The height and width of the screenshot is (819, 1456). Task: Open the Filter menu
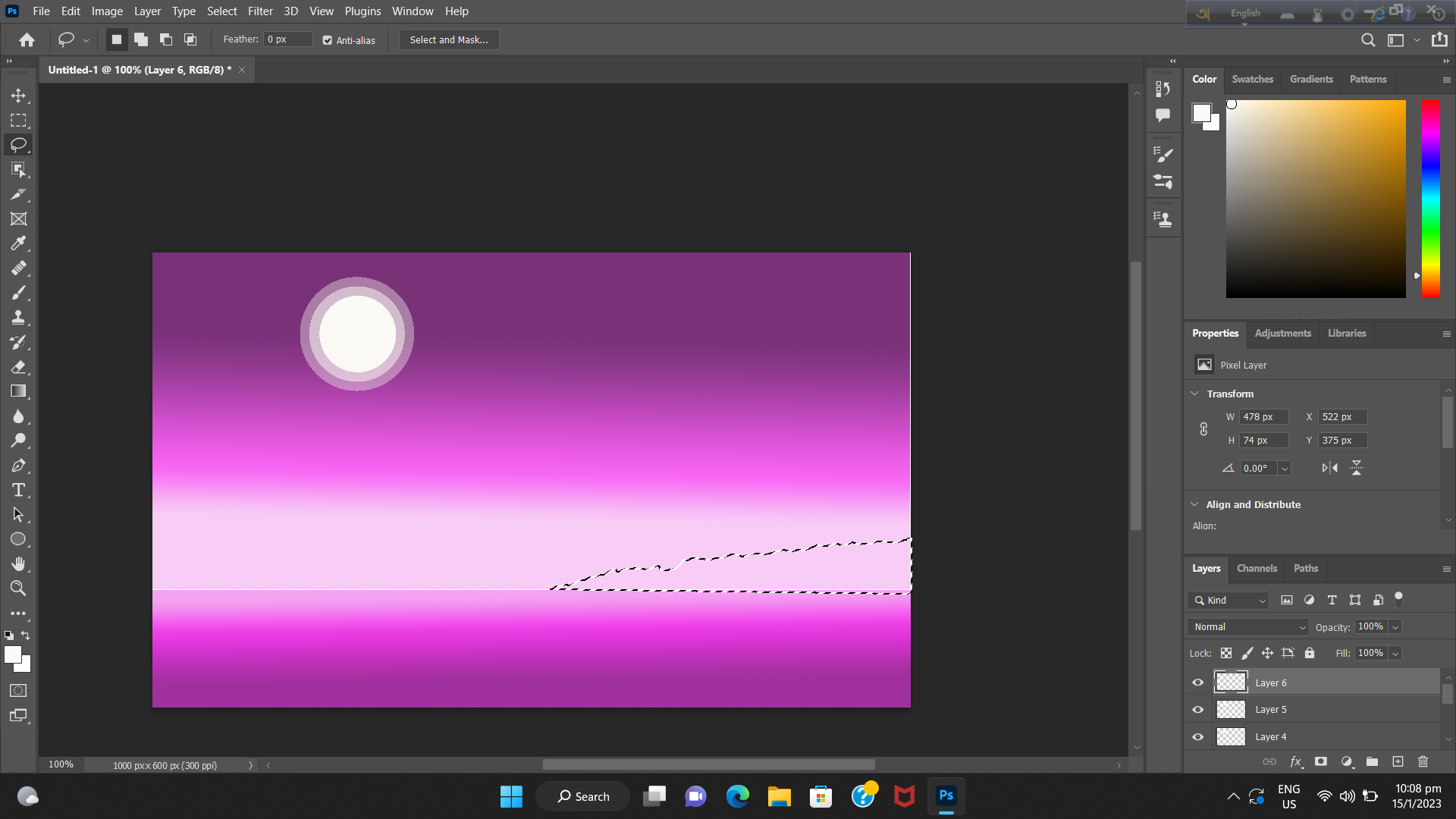click(260, 11)
